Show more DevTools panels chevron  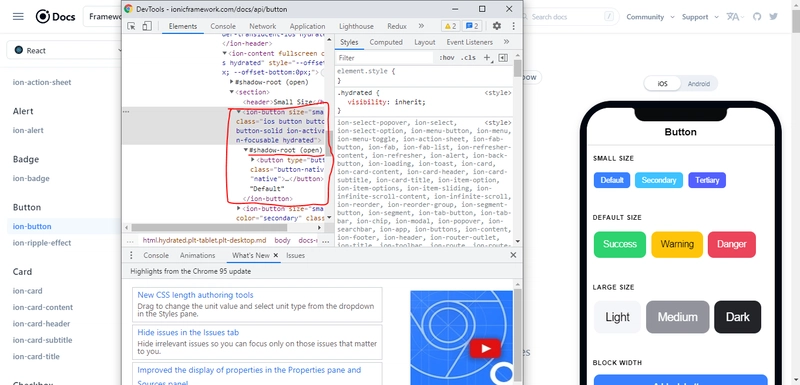(x=421, y=26)
